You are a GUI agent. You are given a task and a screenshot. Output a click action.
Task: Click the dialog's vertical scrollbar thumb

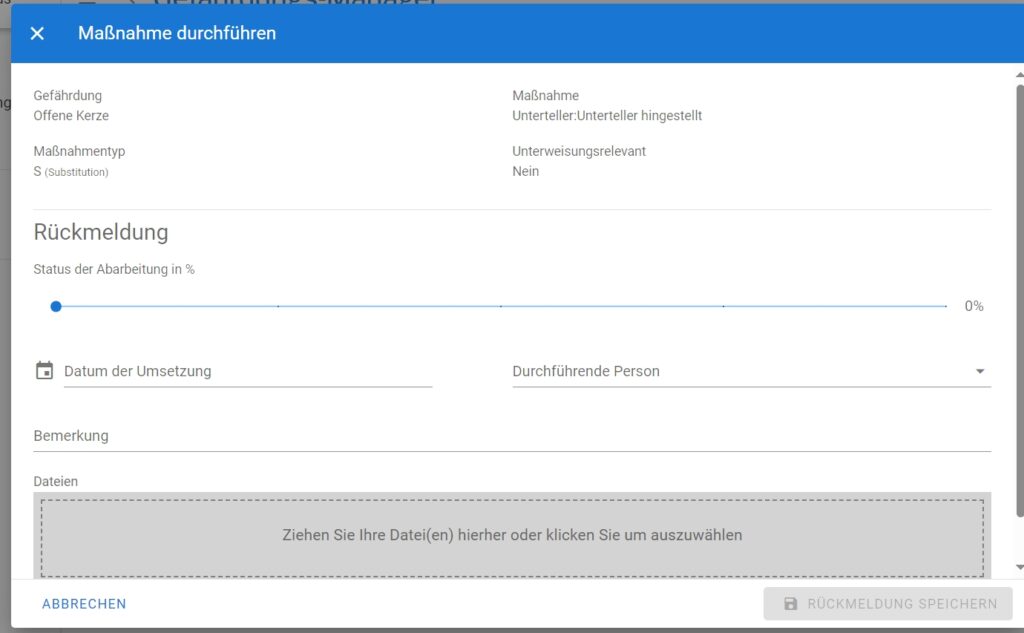click(1018, 300)
